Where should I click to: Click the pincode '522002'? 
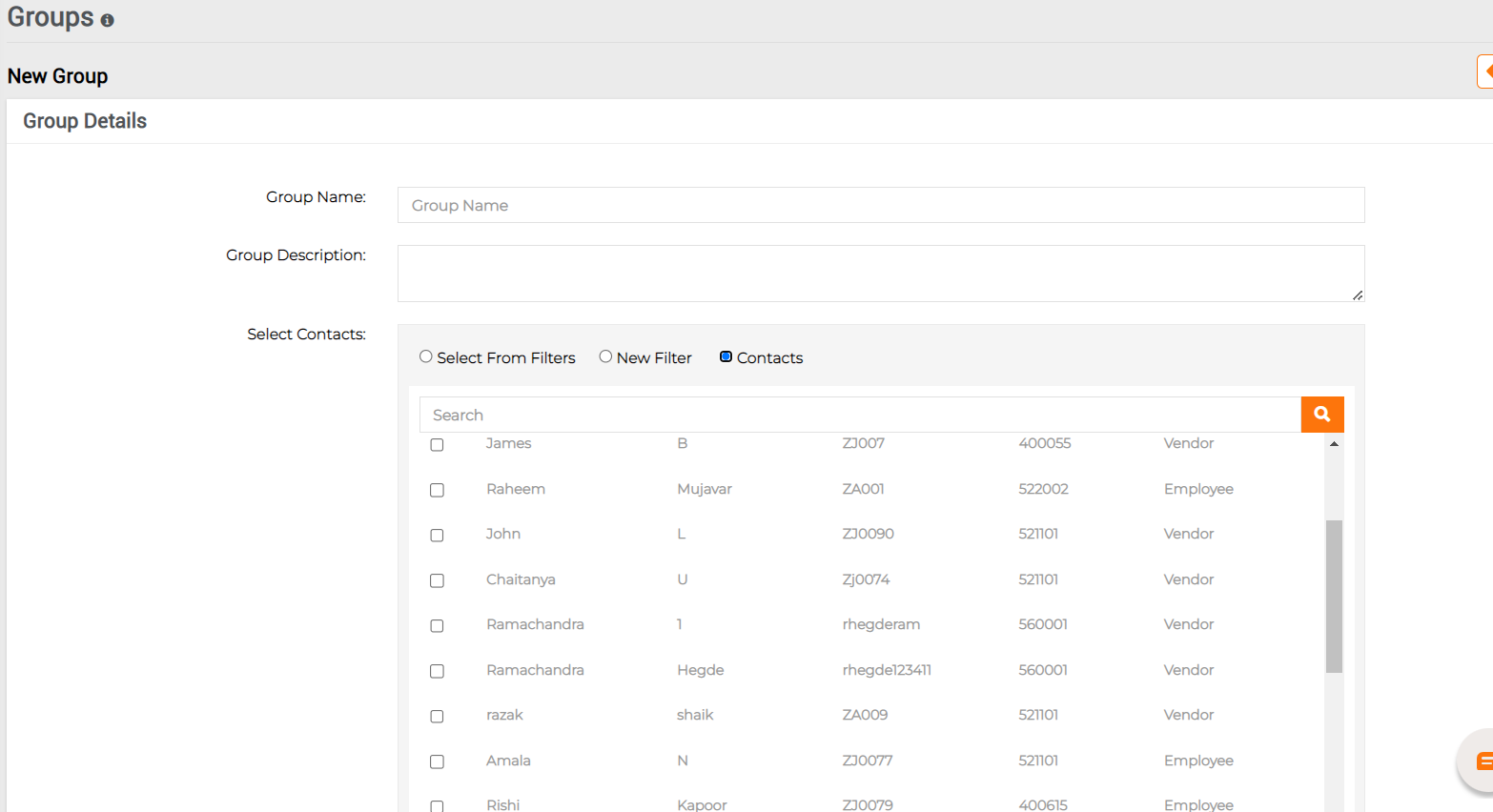[1043, 489]
